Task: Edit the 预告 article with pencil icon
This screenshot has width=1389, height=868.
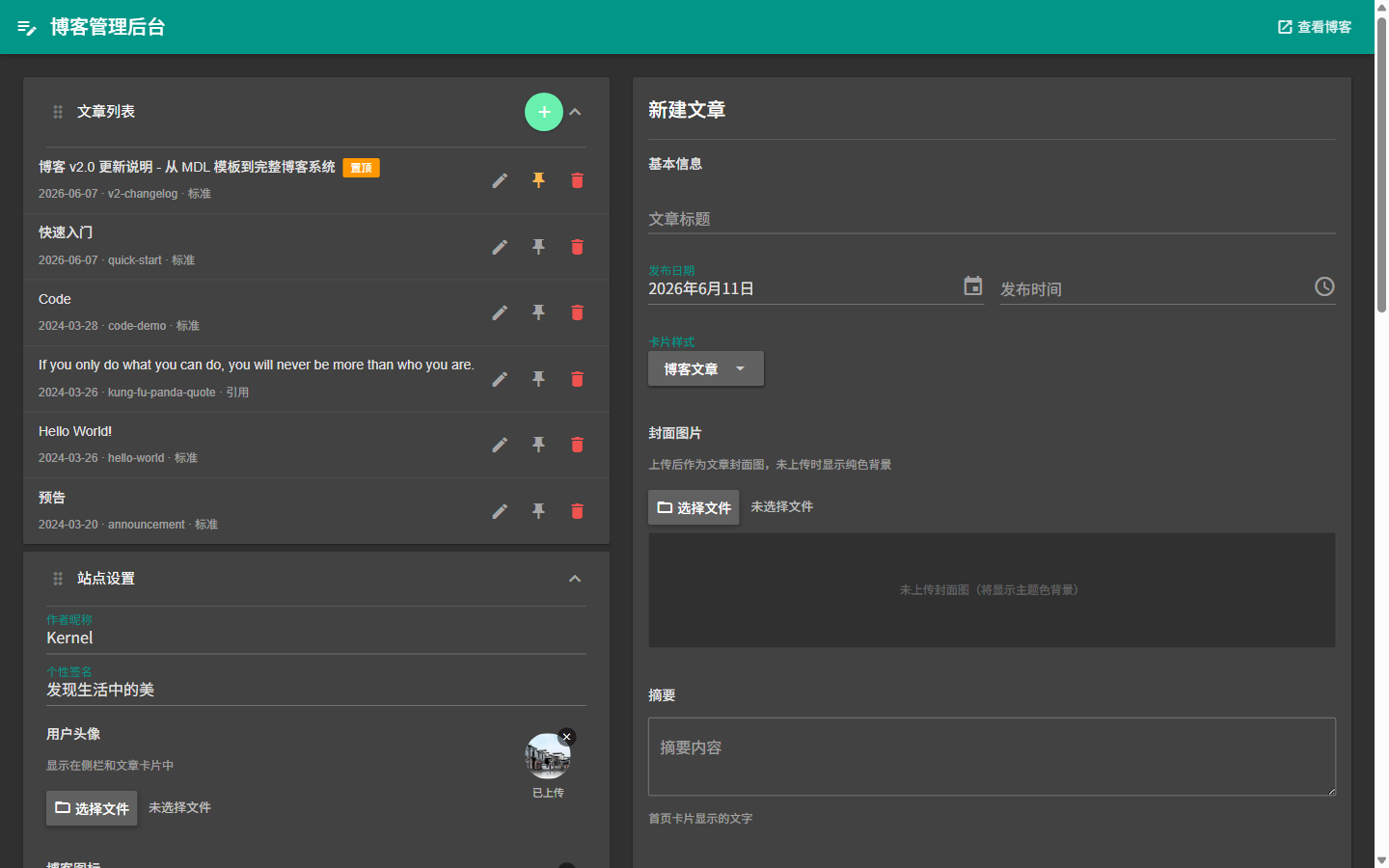Action: coord(500,511)
